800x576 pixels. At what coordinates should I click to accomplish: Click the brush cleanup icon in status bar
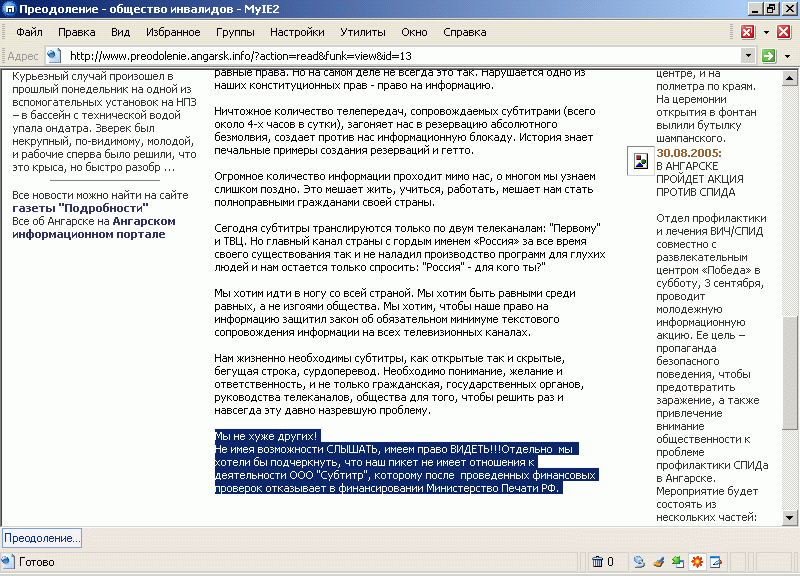pyautogui.click(x=658, y=562)
